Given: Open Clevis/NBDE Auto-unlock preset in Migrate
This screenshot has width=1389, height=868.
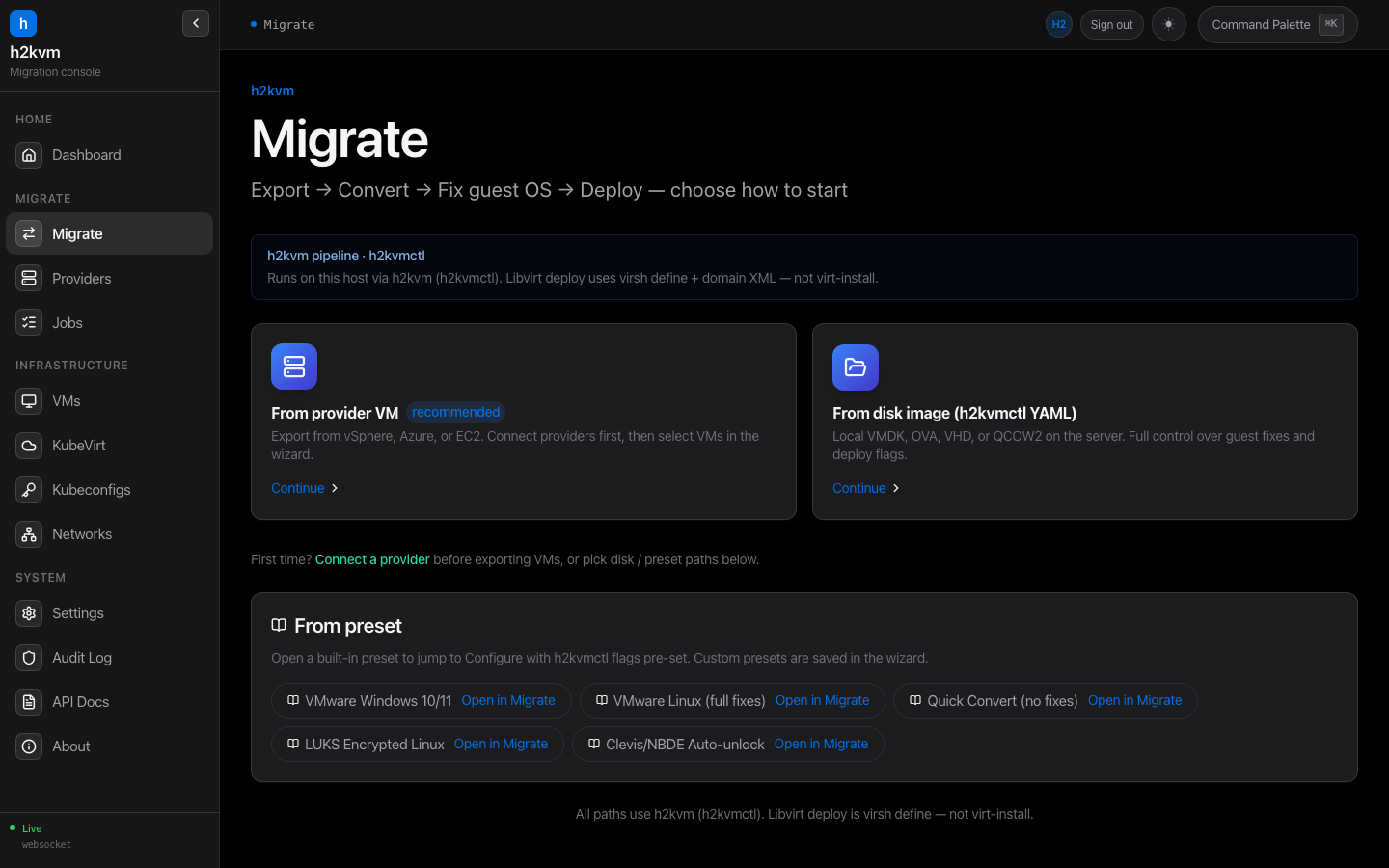Looking at the screenshot, I should (x=821, y=744).
